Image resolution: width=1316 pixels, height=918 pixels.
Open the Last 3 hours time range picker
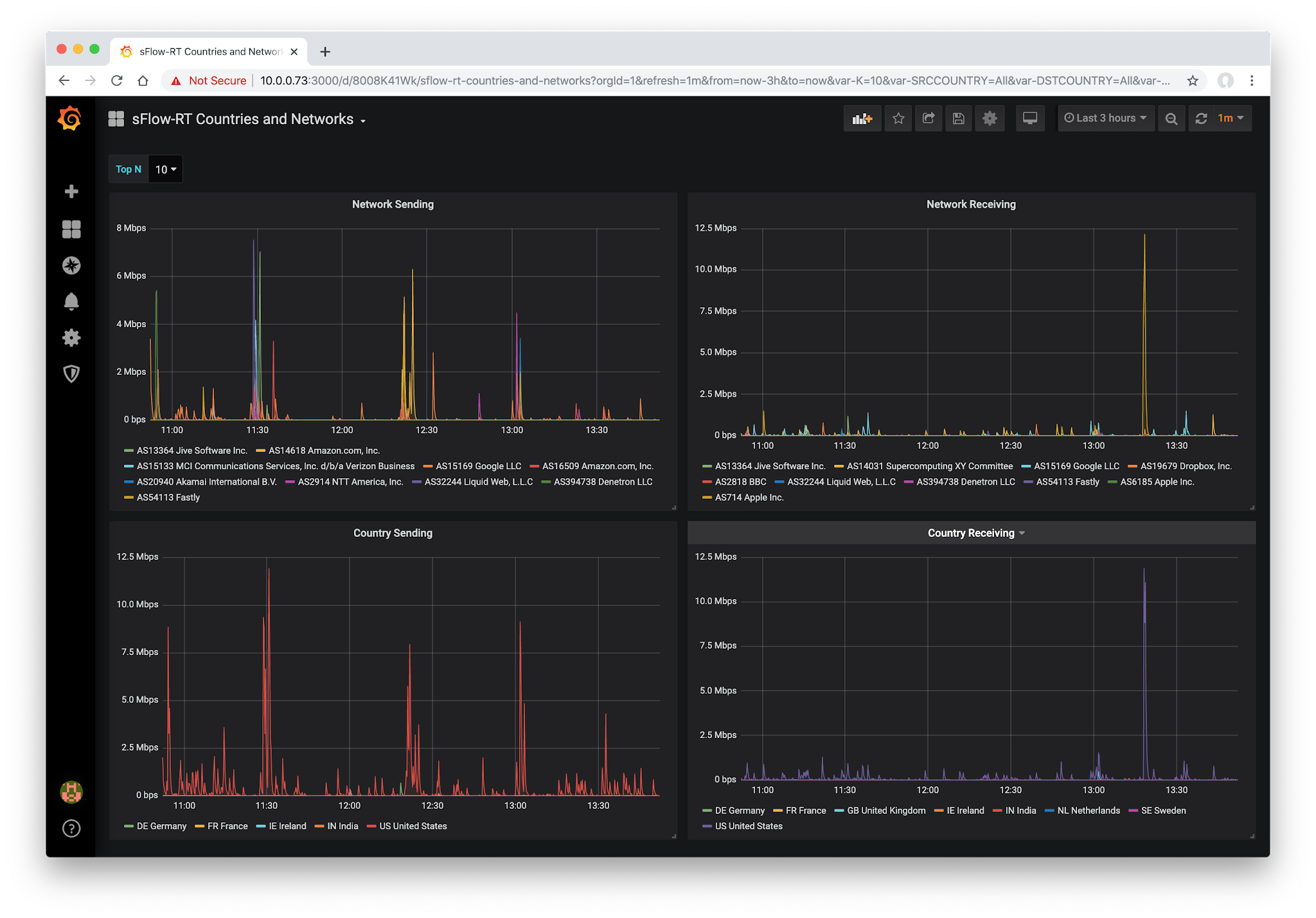[x=1106, y=118]
